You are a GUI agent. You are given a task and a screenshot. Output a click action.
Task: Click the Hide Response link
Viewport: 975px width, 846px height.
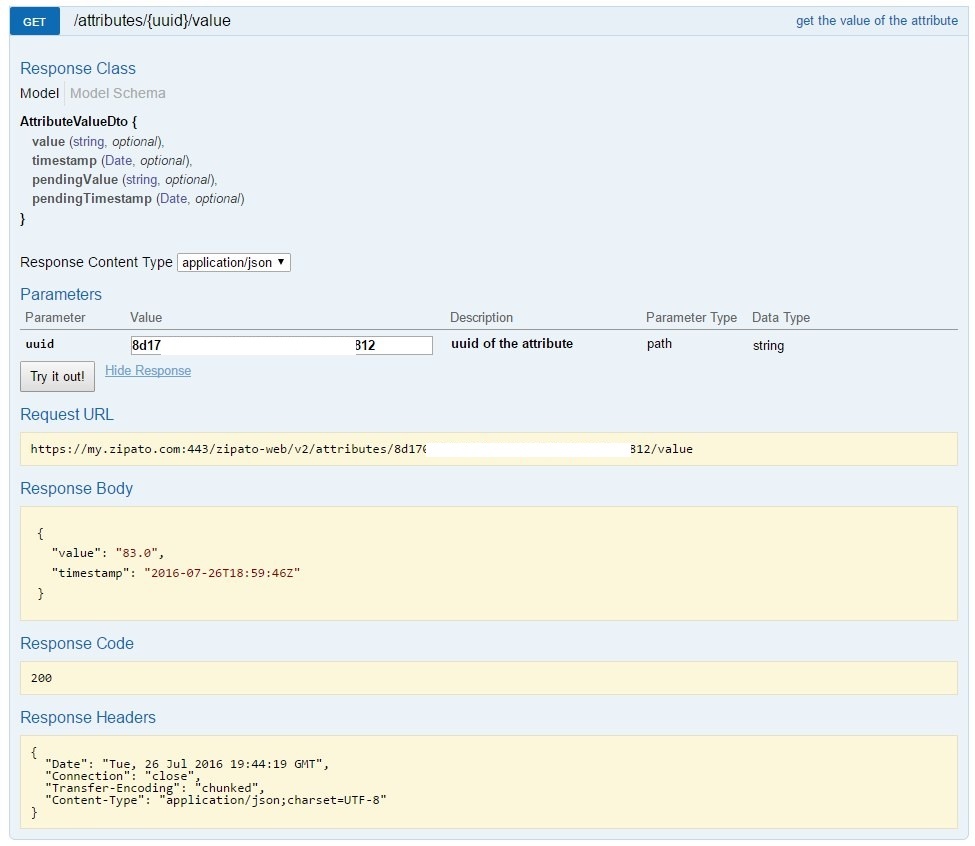148,371
